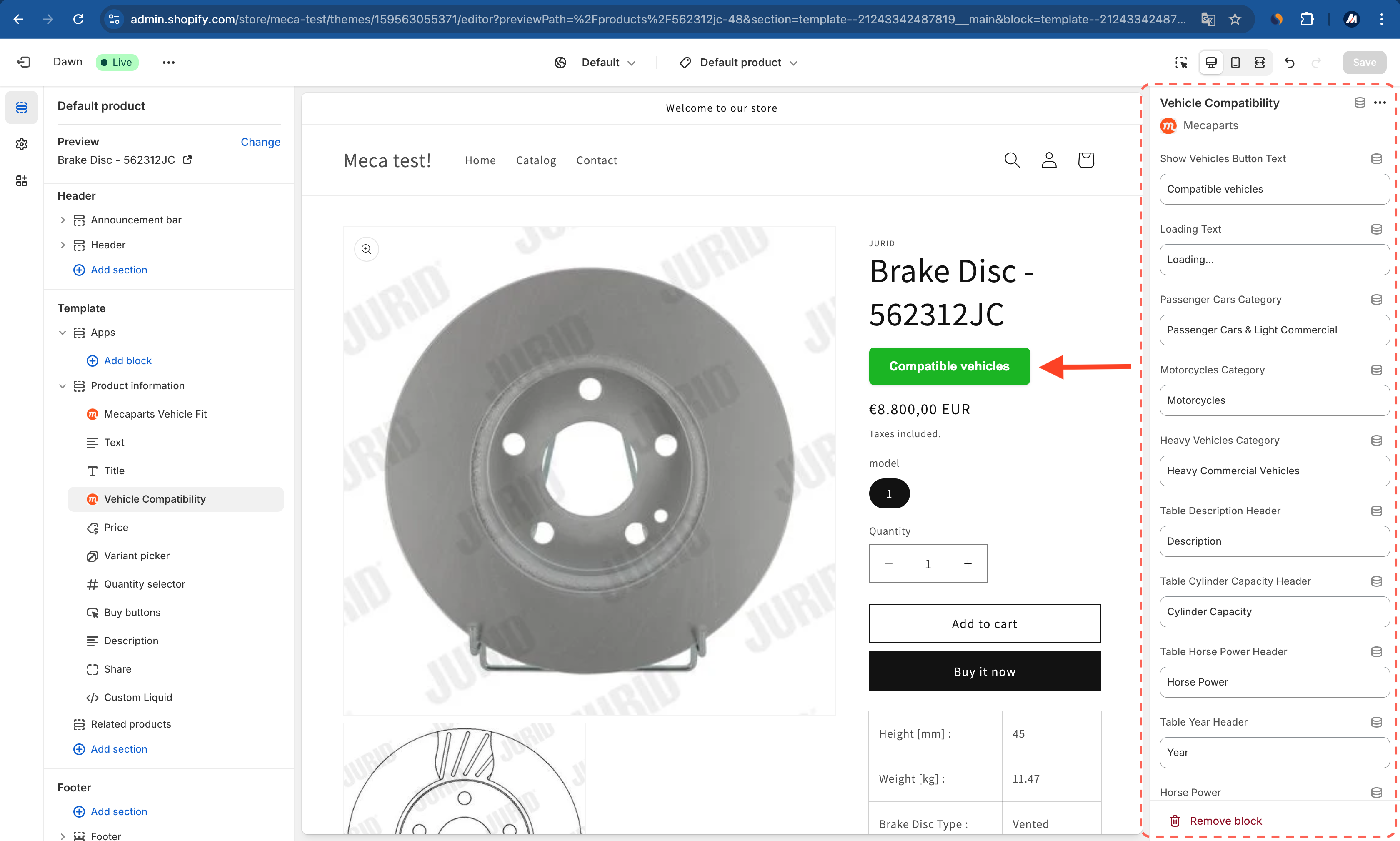
Task: Connect dynamic source for Table Description Header
Action: click(1376, 511)
